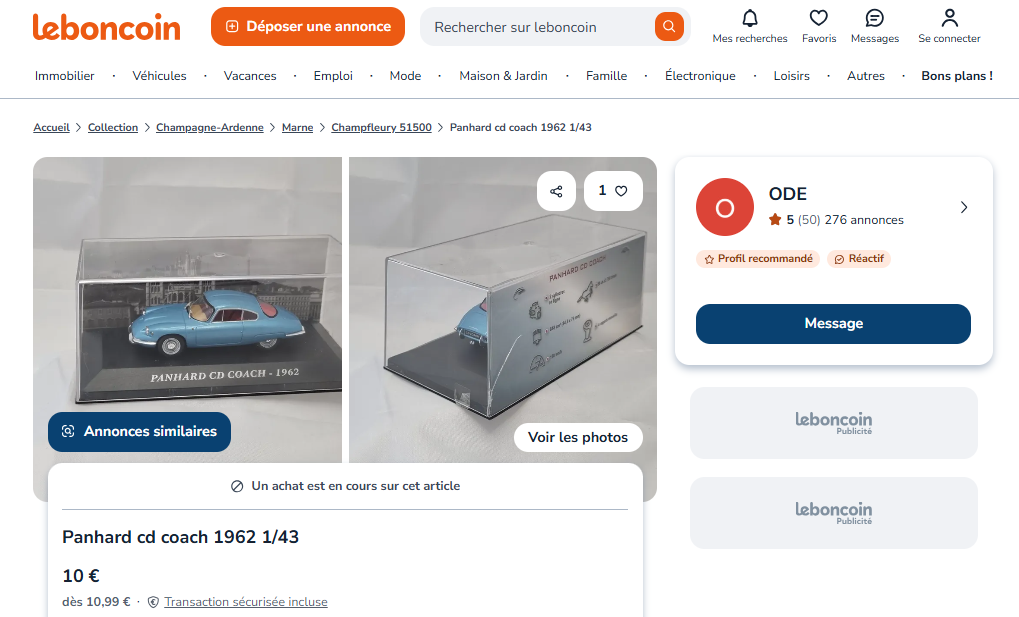The width and height of the screenshot is (1019, 617).
Task: Click Déposer une annonce button
Action: tap(308, 27)
